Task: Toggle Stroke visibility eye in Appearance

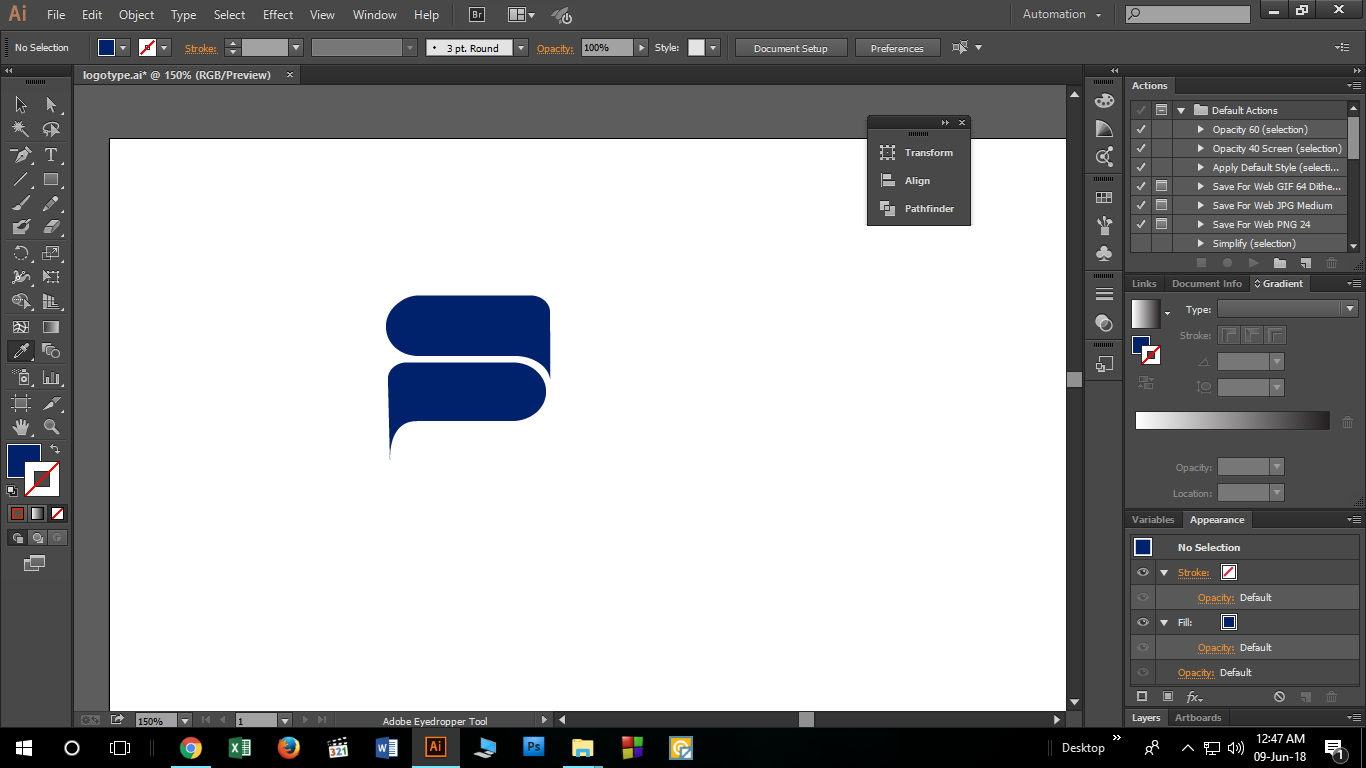Action: [x=1143, y=573]
